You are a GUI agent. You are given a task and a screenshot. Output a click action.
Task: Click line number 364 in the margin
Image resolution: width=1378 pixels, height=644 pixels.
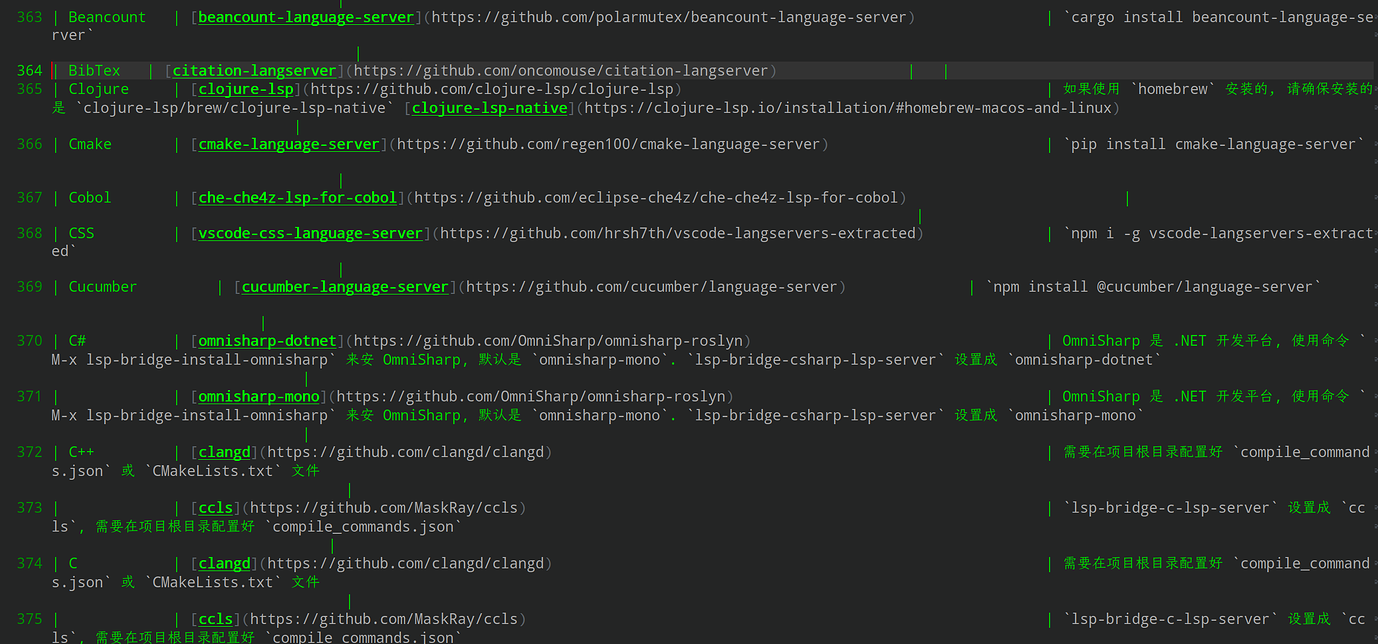pos(28,70)
